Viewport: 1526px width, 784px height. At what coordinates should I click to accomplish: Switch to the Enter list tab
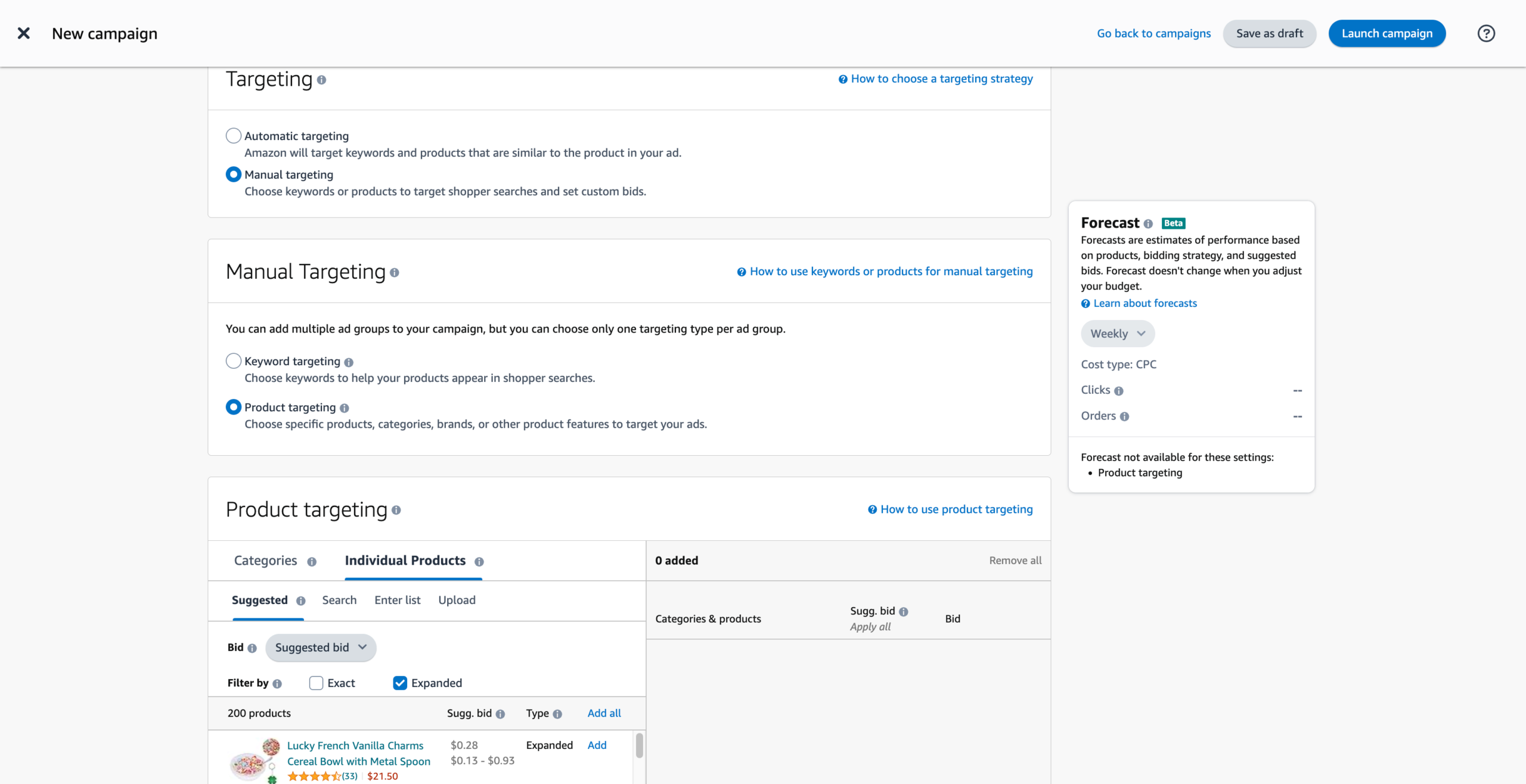pyautogui.click(x=397, y=600)
